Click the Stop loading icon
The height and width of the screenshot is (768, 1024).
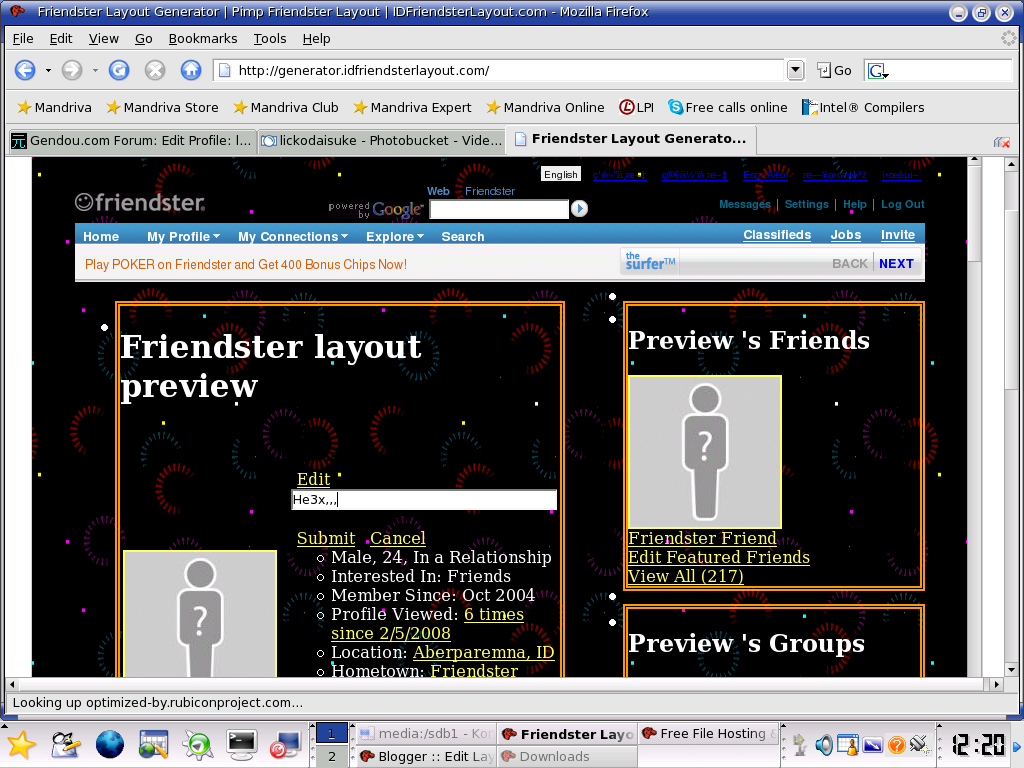[x=155, y=70]
